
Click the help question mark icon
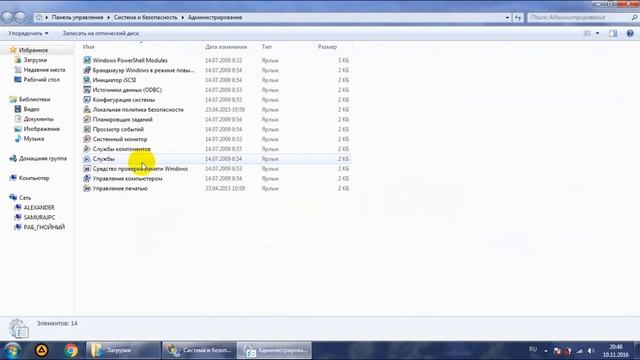(x=630, y=33)
